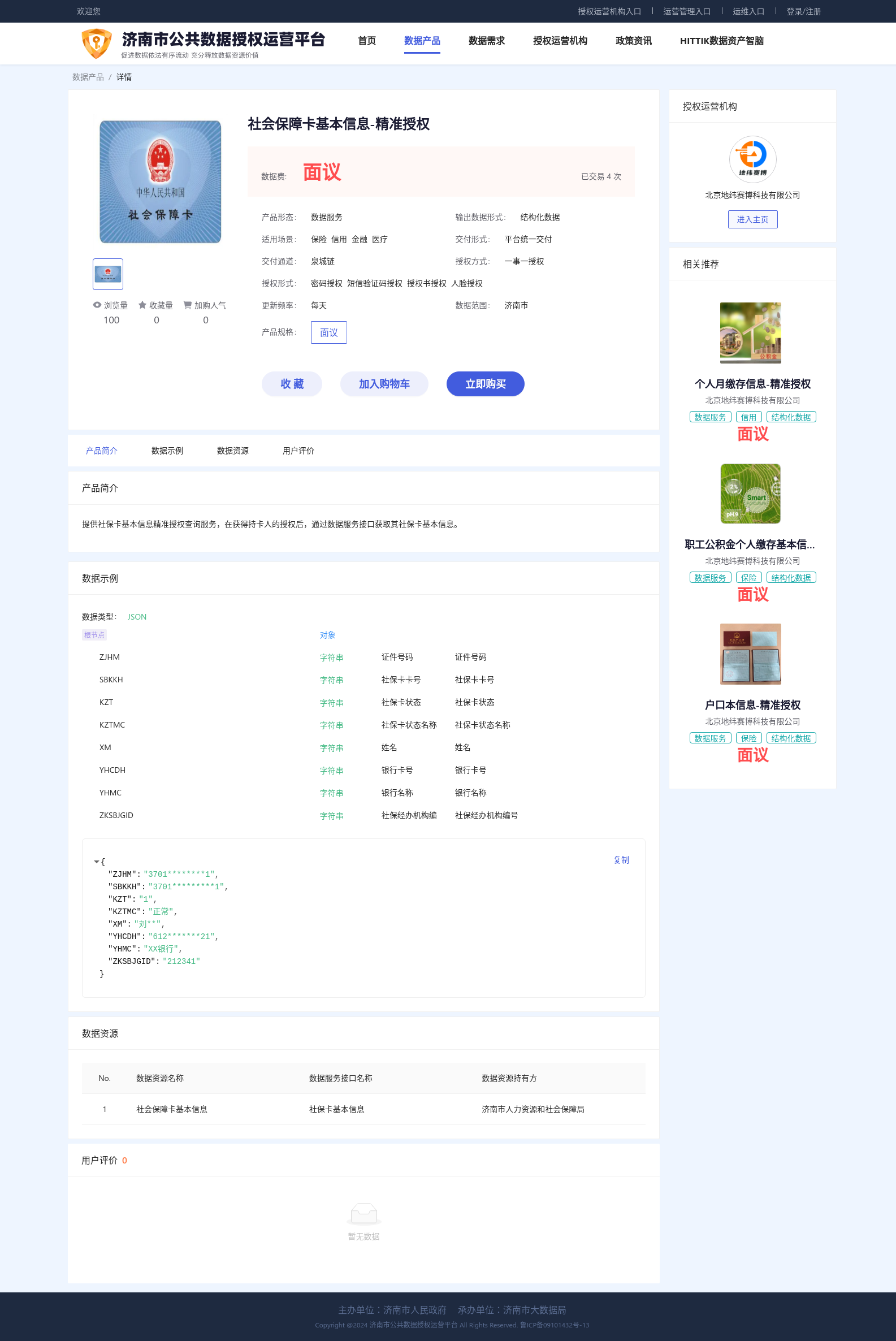Click the red 面议 data fee price
896x1341 pixels.
tap(322, 172)
